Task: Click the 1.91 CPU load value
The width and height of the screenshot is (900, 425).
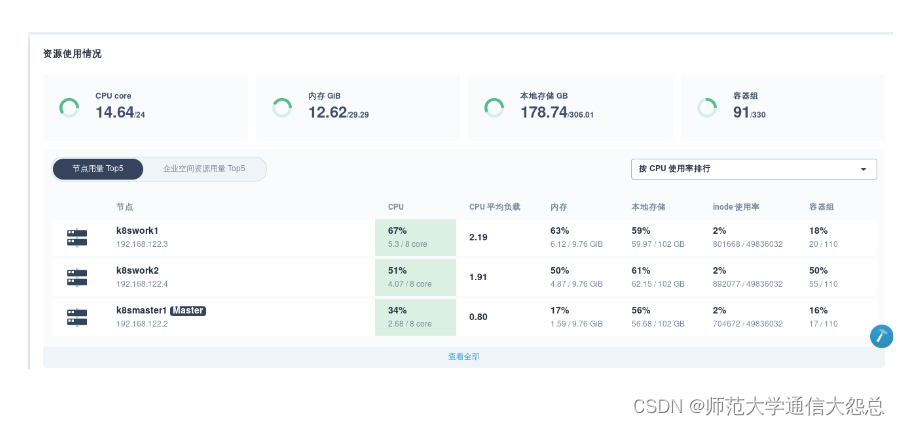Action: (478, 277)
